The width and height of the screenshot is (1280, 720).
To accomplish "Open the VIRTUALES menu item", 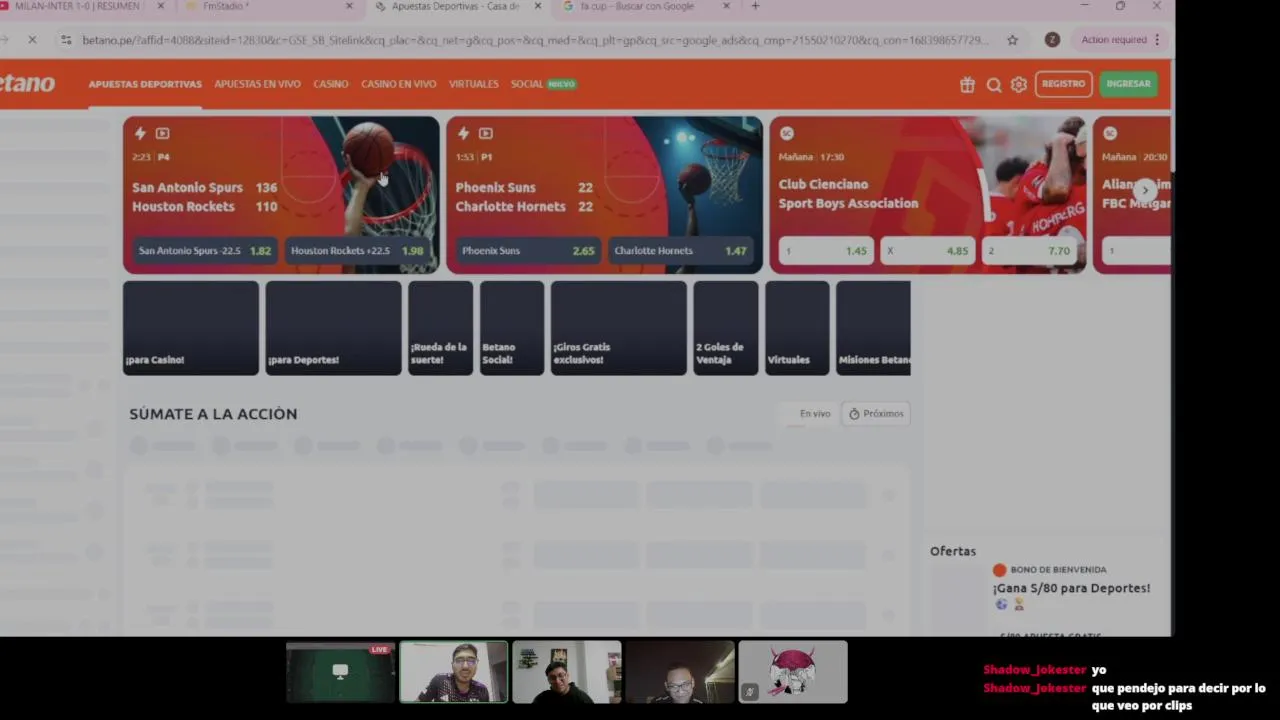I will [473, 84].
